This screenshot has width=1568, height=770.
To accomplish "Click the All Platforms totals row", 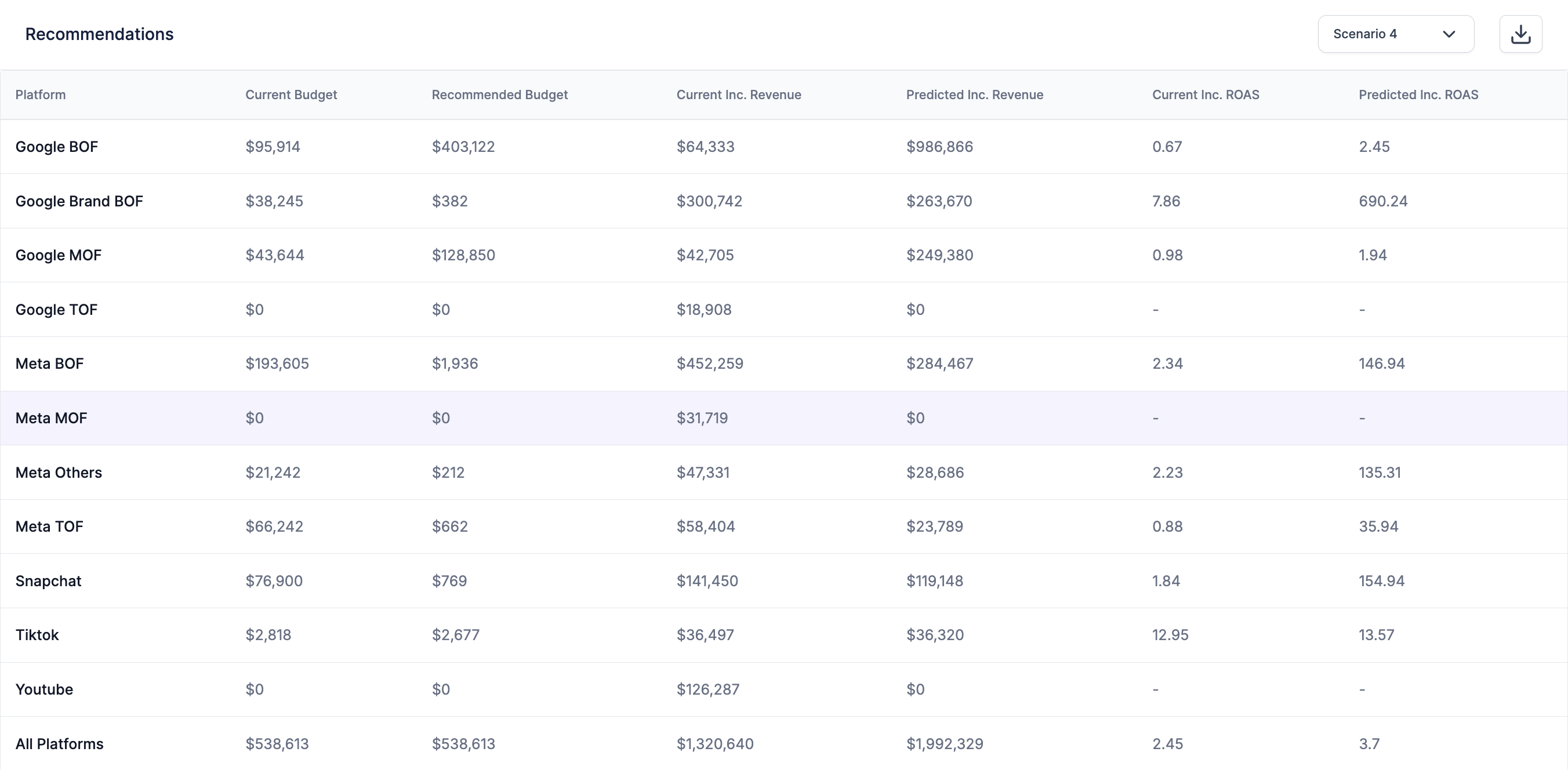I will coord(59,744).
